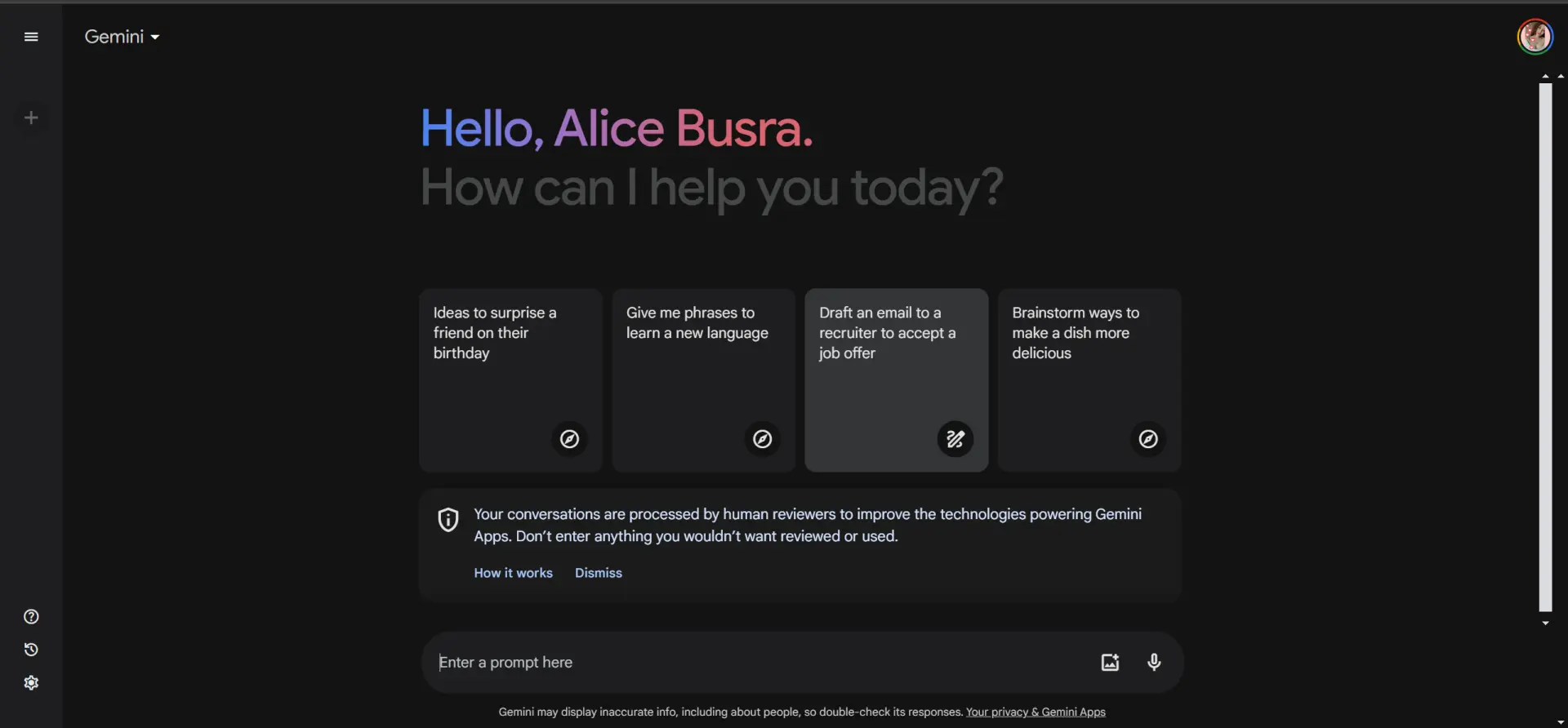The width and height of the screenshot is (1568, 728).
Task: Select 'Give me phrases to learn' suggestion card
Action: 703,380
